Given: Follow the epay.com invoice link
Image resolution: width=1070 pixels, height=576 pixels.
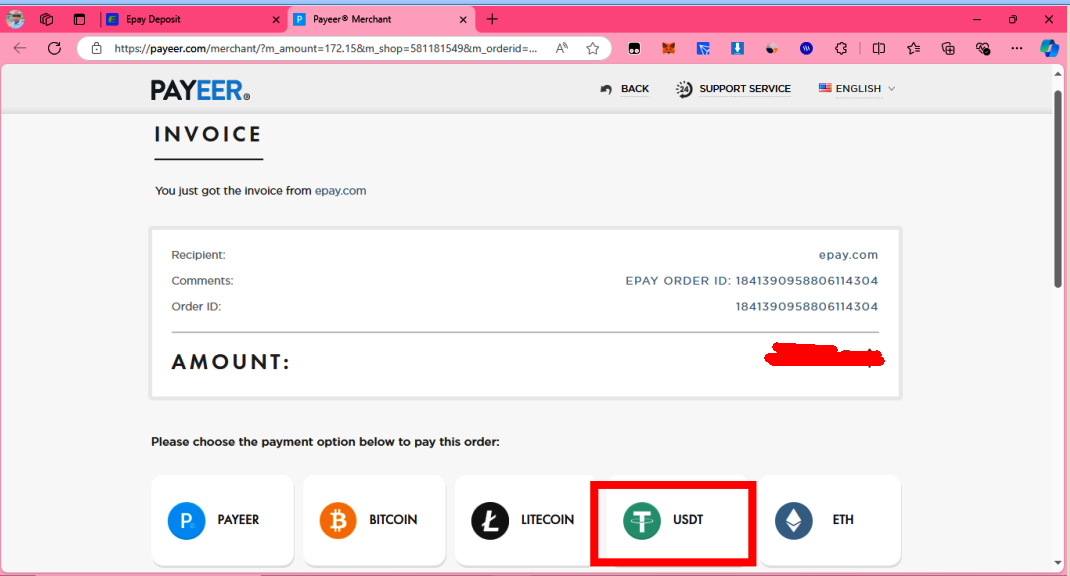Looking at the screenshot, I should 341,190.
